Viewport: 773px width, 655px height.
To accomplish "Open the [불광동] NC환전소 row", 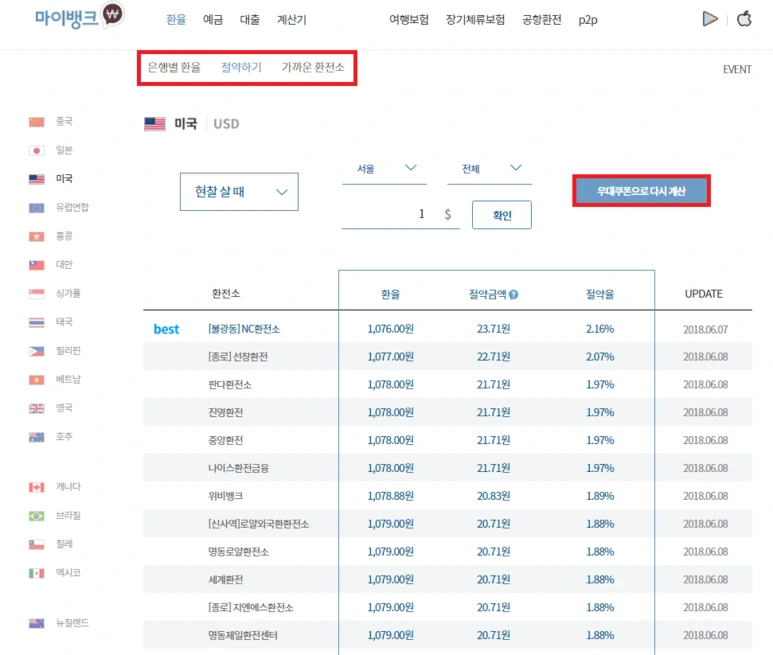I will point(448,329).
